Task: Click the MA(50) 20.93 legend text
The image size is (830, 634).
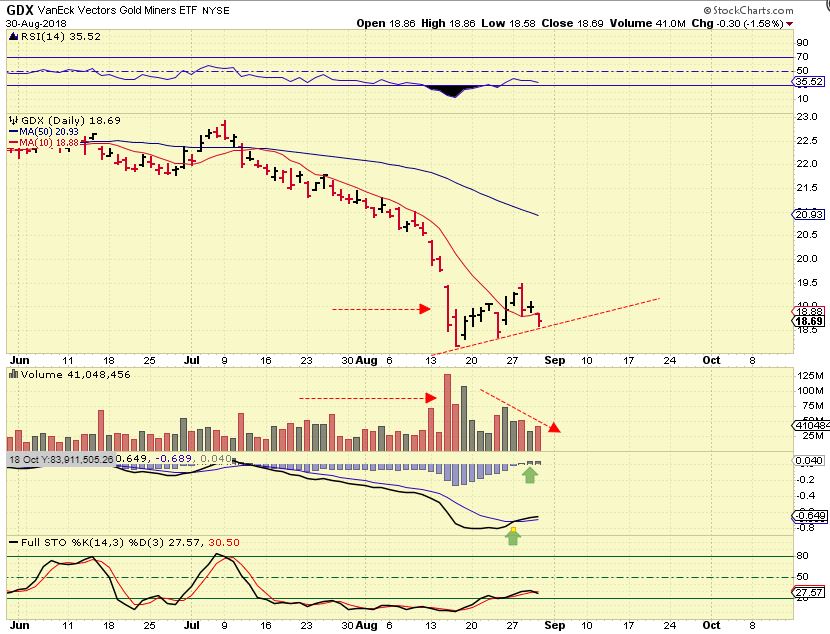Action: click(x=49, y=132)
